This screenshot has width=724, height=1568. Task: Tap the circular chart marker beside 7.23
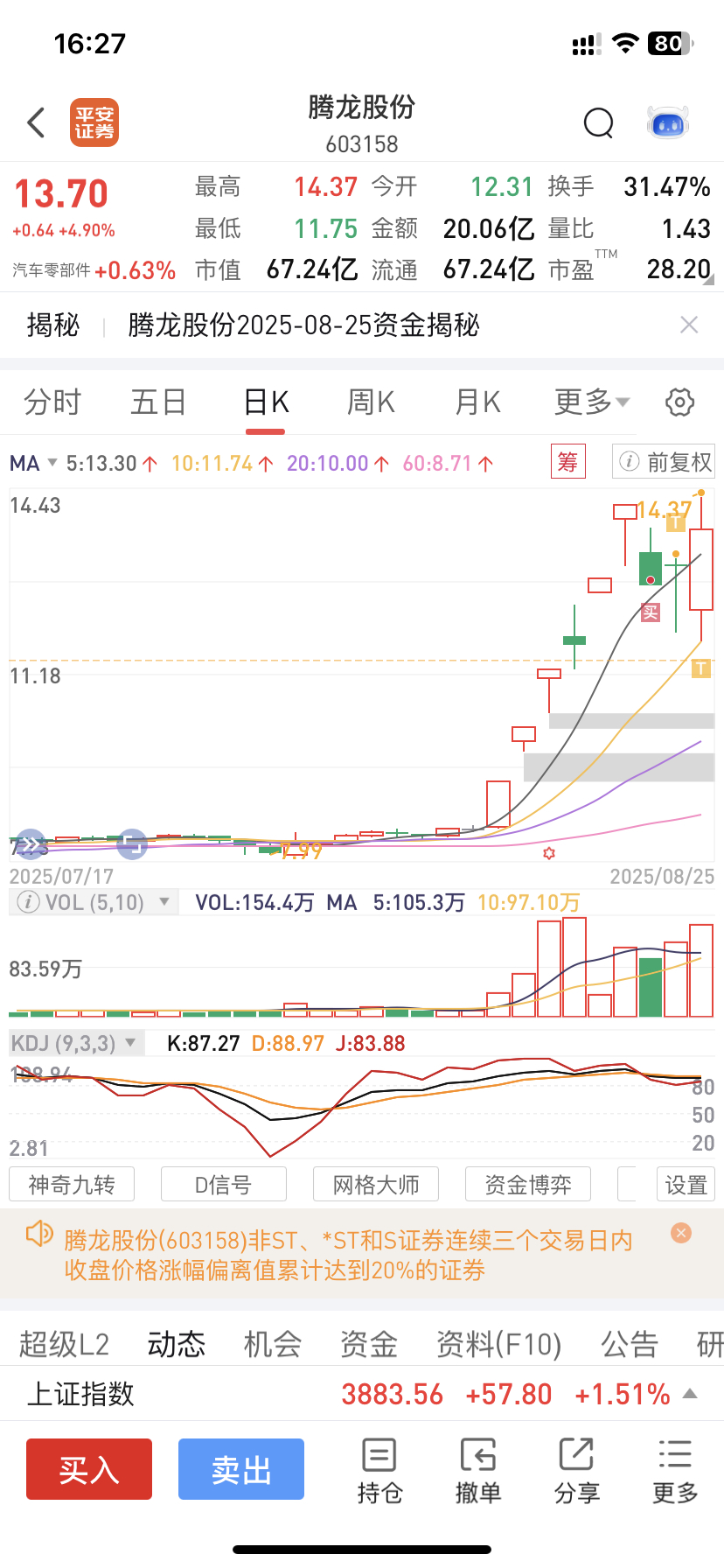point(30,843)
